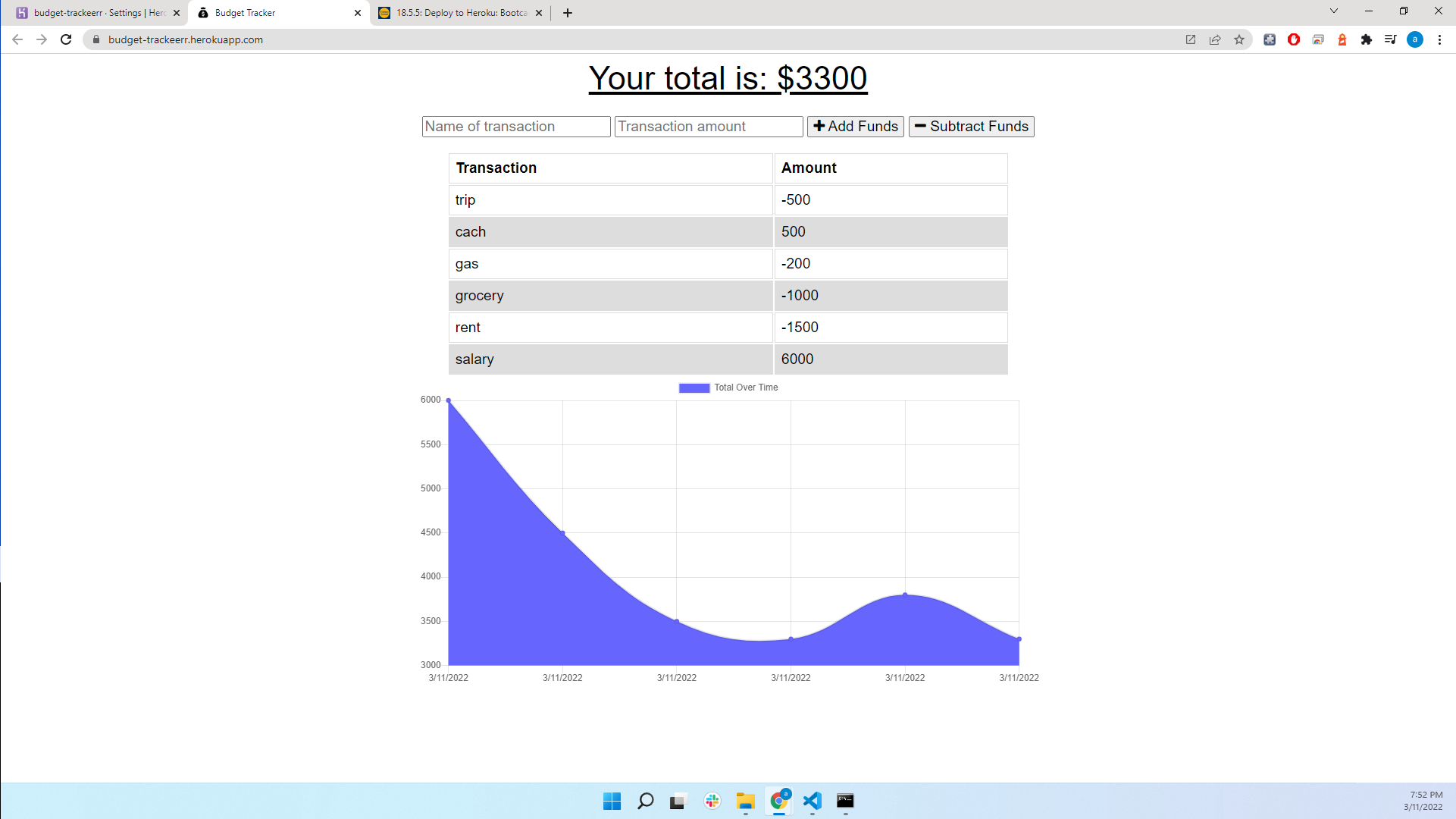The height and width of the screenshot is (819, 1456).
Task: Open the Windows Start menu
Action: pos(612,802)
